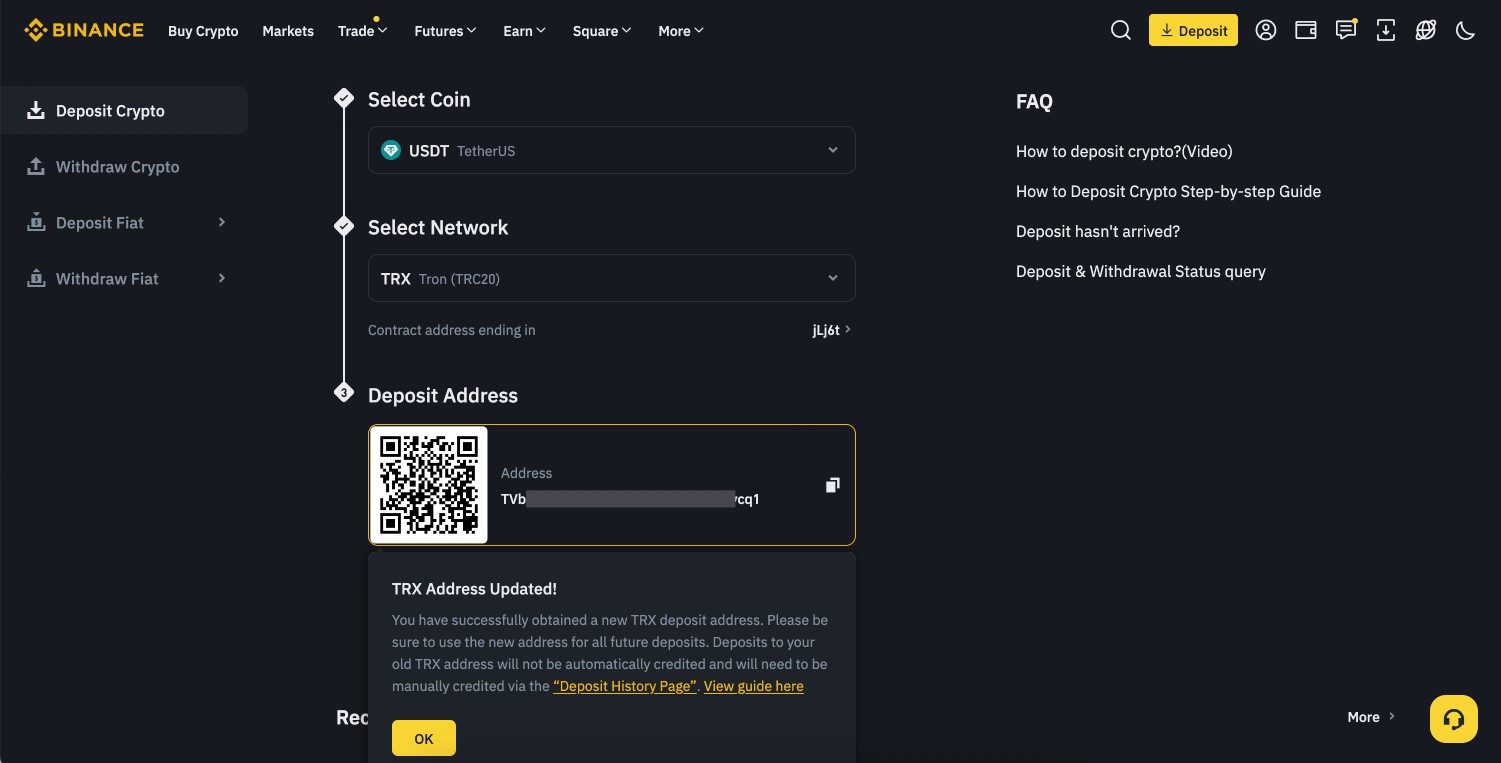Expand the Futures menu
This screenshot has height=763, width=1501.
(446, 31)
